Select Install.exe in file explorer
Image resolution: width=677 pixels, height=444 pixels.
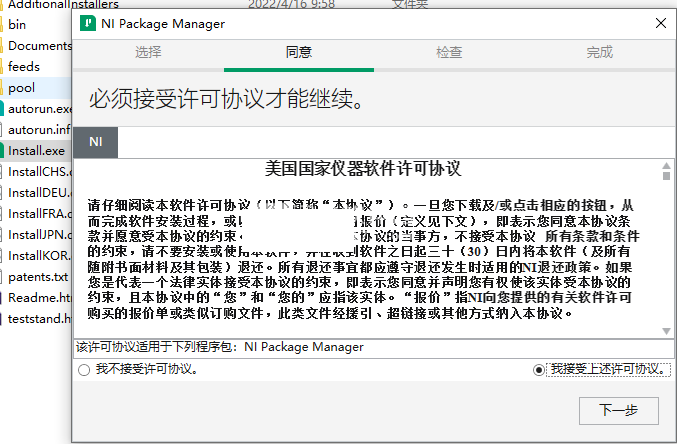point(35,151)
